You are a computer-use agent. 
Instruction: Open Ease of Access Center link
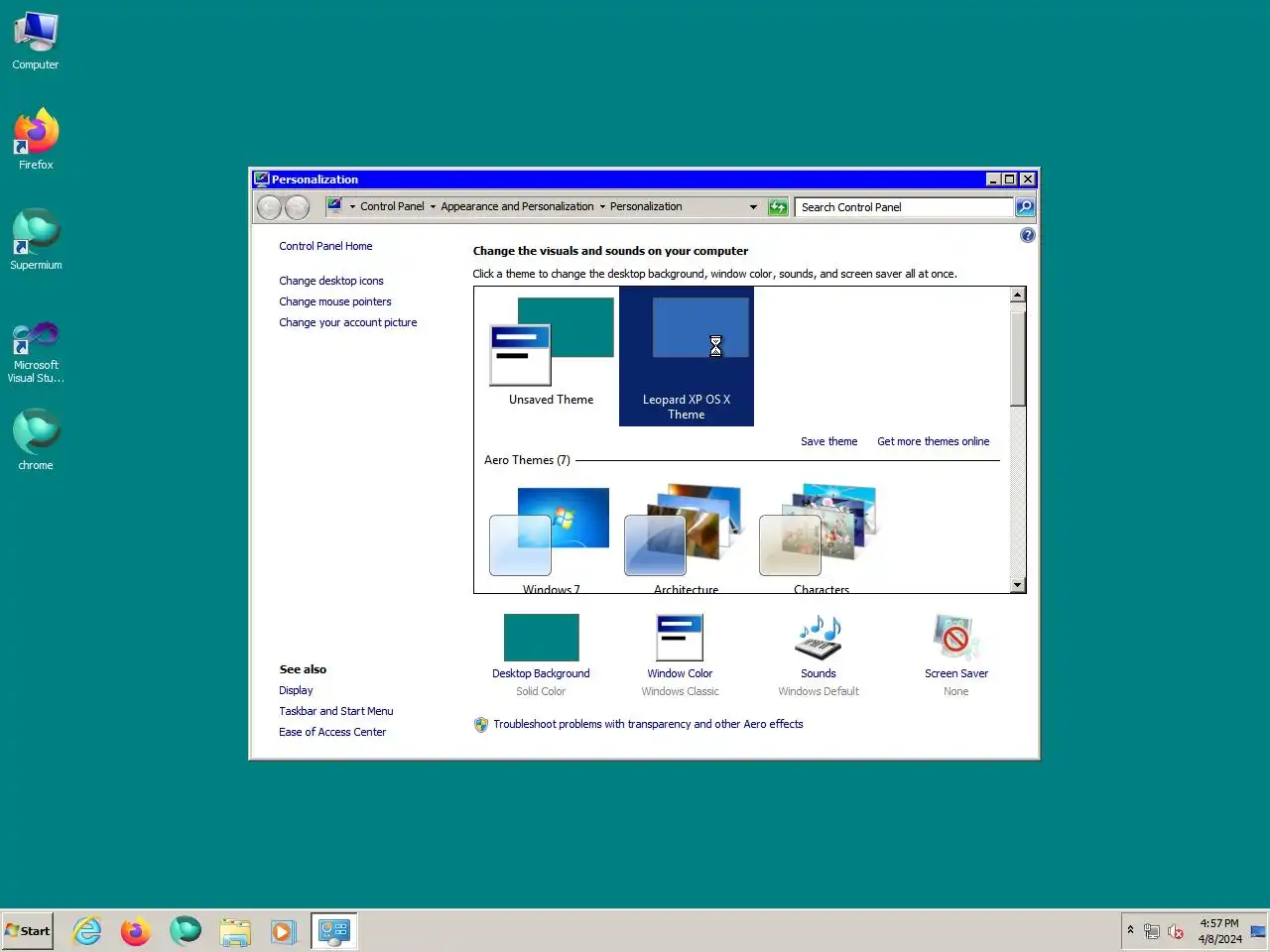pyautogui.click(x=332, y=732)
